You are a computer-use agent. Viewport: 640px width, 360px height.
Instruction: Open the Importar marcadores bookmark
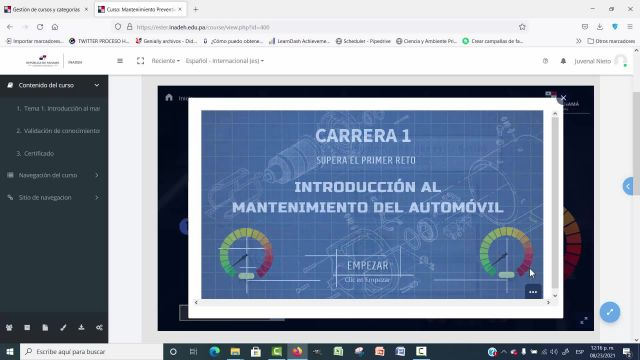point(34,41)
